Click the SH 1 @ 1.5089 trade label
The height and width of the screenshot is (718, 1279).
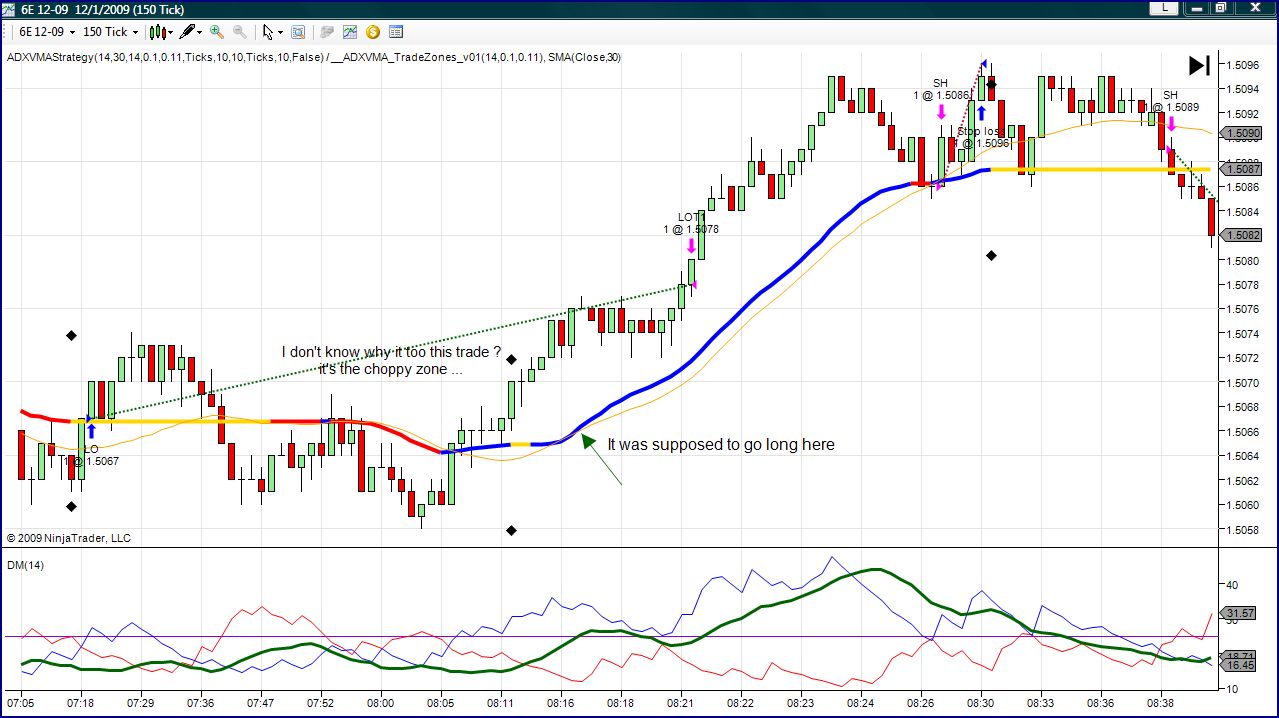pyautogui.click(x=1171, y=101)
